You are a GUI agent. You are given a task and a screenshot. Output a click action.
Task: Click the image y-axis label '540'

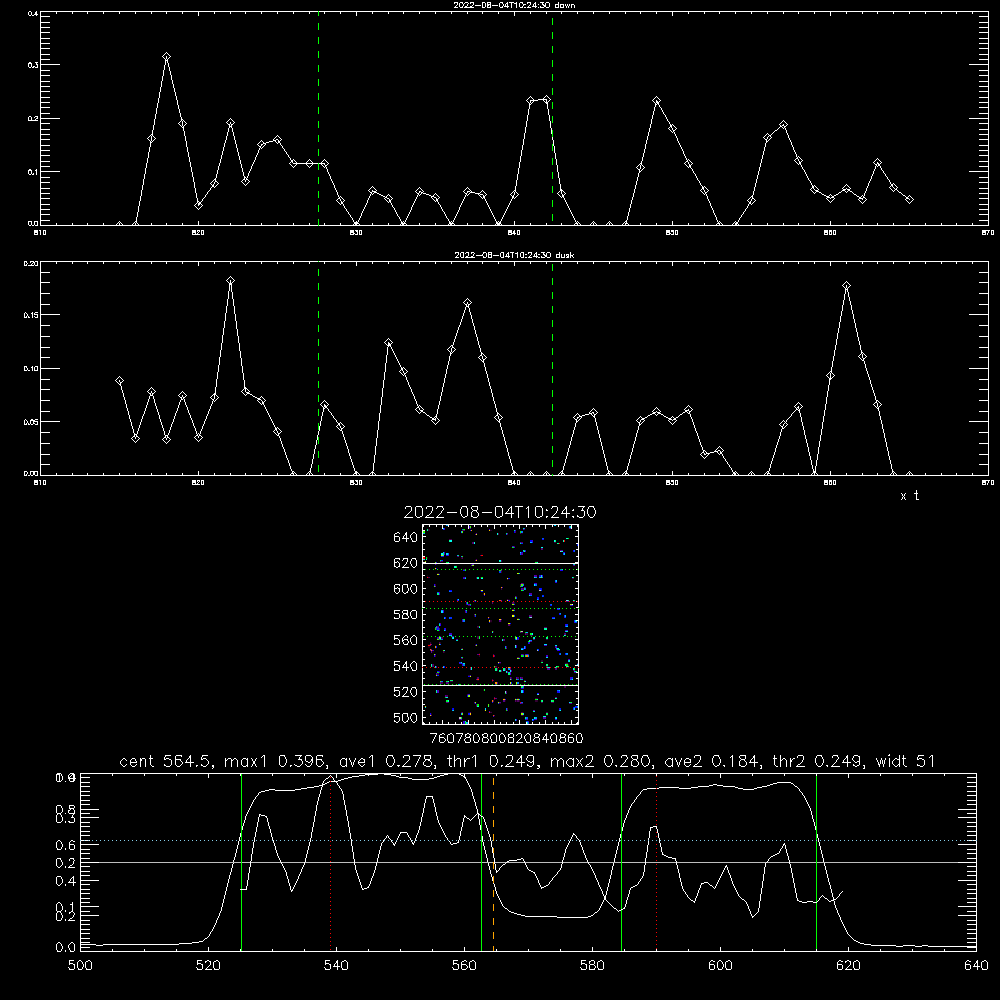coord(406,666)
